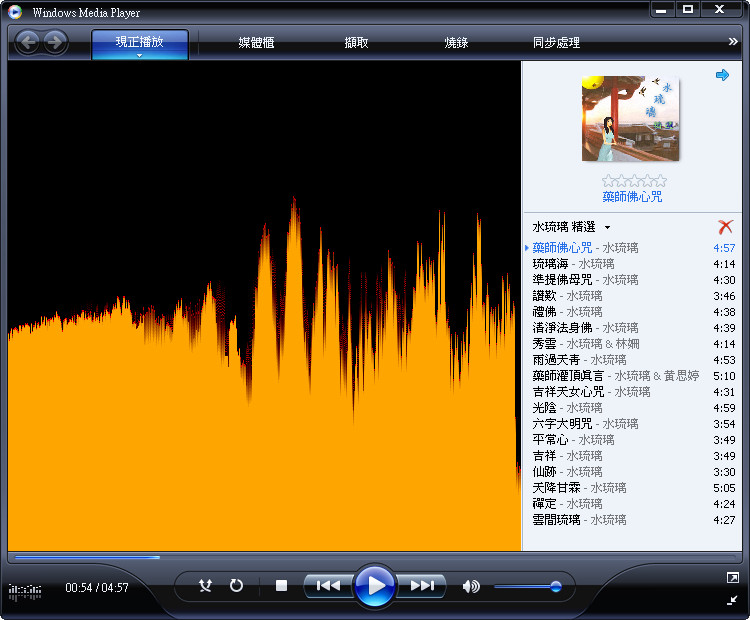Click the equalizer bars icon at bottom left
This screenshot has width=750, height=620.
(25, 592)
